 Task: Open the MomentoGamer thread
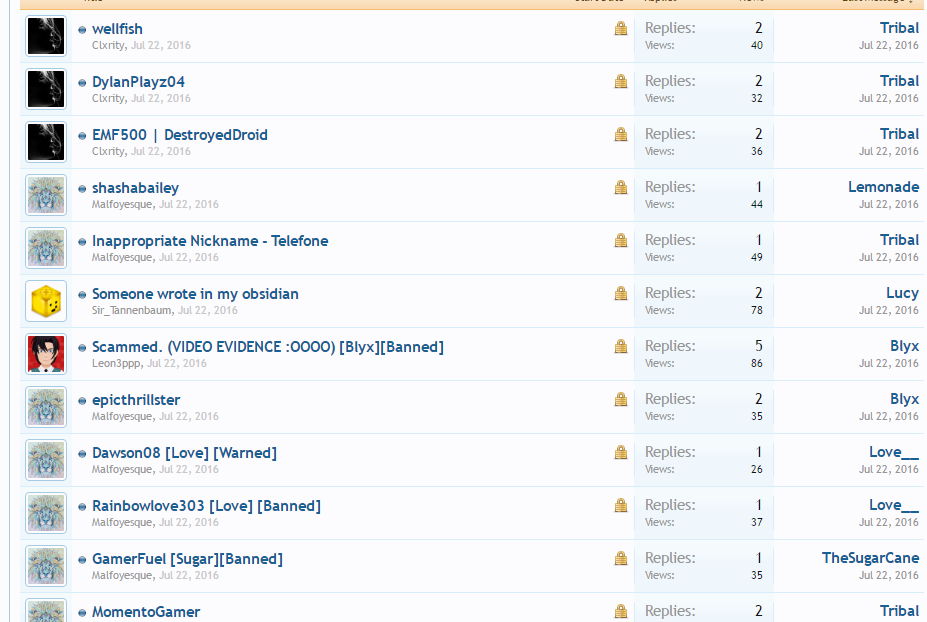[146, 612]
